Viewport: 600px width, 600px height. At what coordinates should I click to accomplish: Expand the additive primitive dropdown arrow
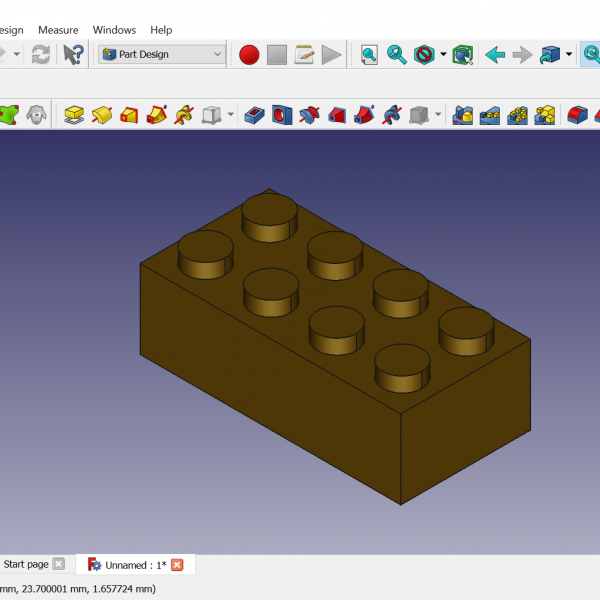click(231, 115)
